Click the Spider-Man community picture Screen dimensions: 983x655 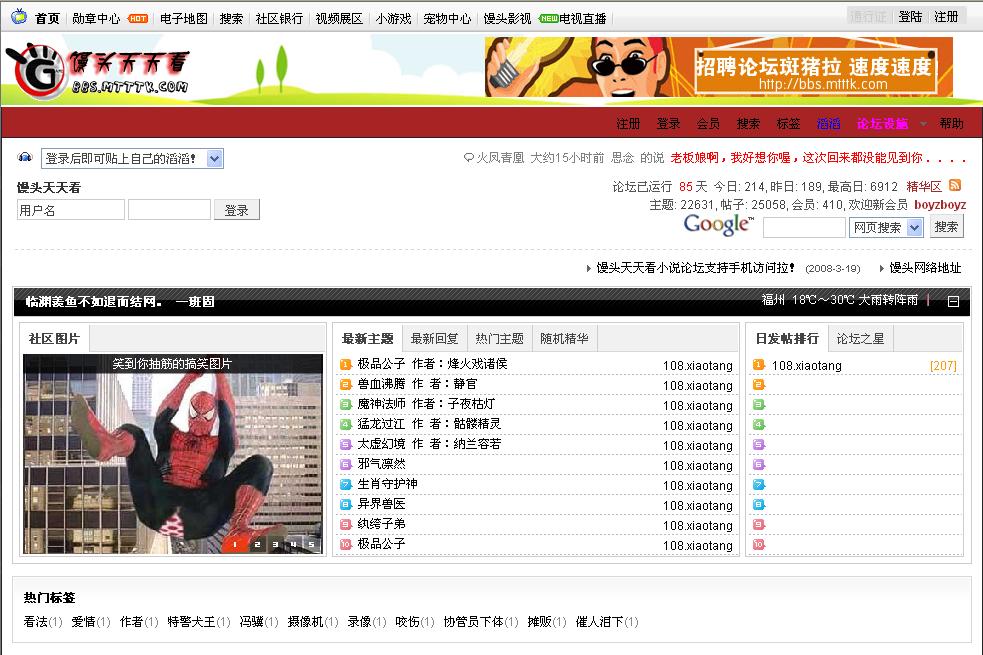pyautogui.click(x=172, y=455)
